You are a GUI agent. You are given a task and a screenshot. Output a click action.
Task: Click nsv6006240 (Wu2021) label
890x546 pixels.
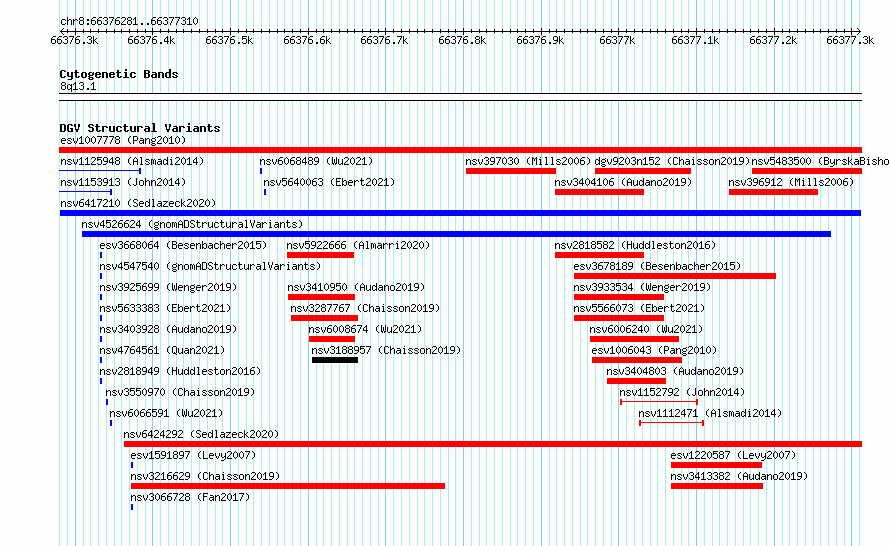pos(646,329)
